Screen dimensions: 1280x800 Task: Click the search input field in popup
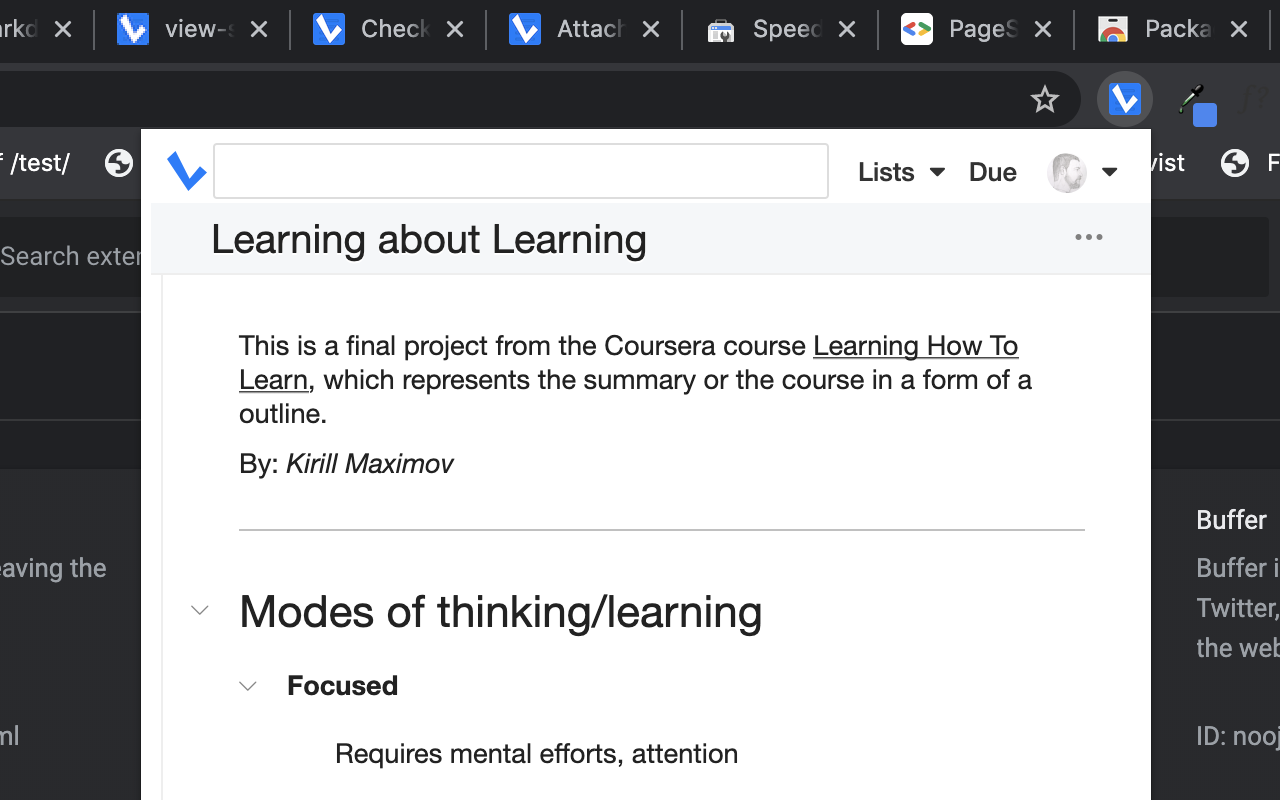[520, 171]
